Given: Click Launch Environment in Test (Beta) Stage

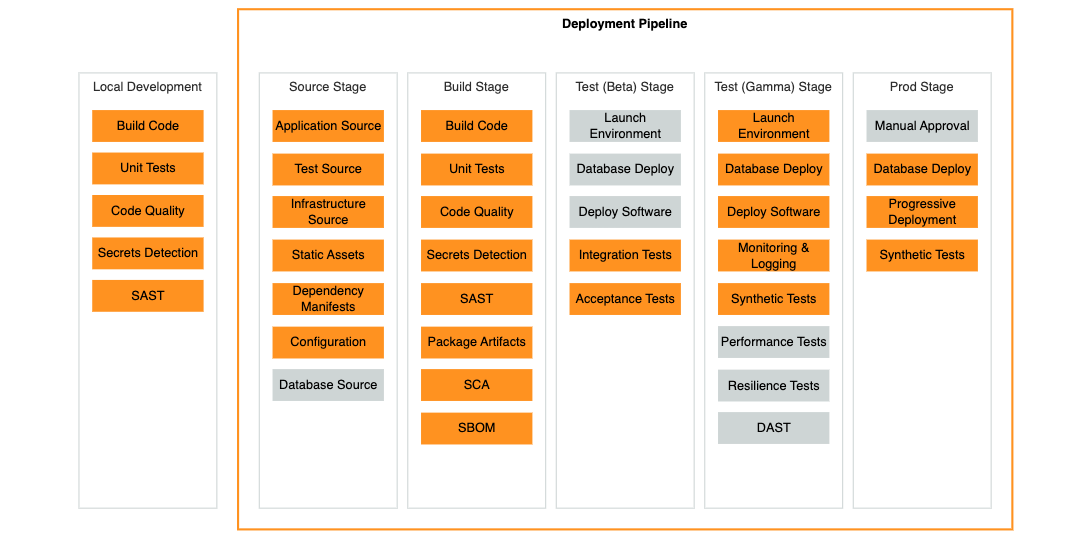Looking at the screenshot, I should (625, 126).
